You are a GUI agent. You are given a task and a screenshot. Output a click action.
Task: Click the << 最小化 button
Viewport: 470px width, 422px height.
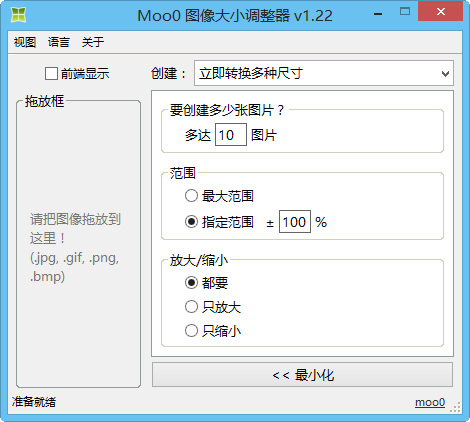(x=302, y=375)
